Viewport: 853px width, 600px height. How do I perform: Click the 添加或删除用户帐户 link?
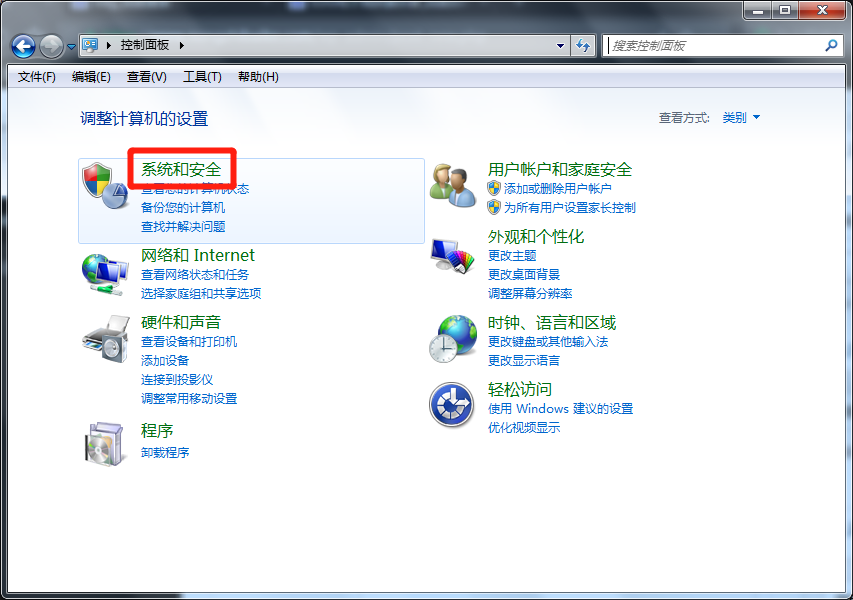click(x=558, y=189)
